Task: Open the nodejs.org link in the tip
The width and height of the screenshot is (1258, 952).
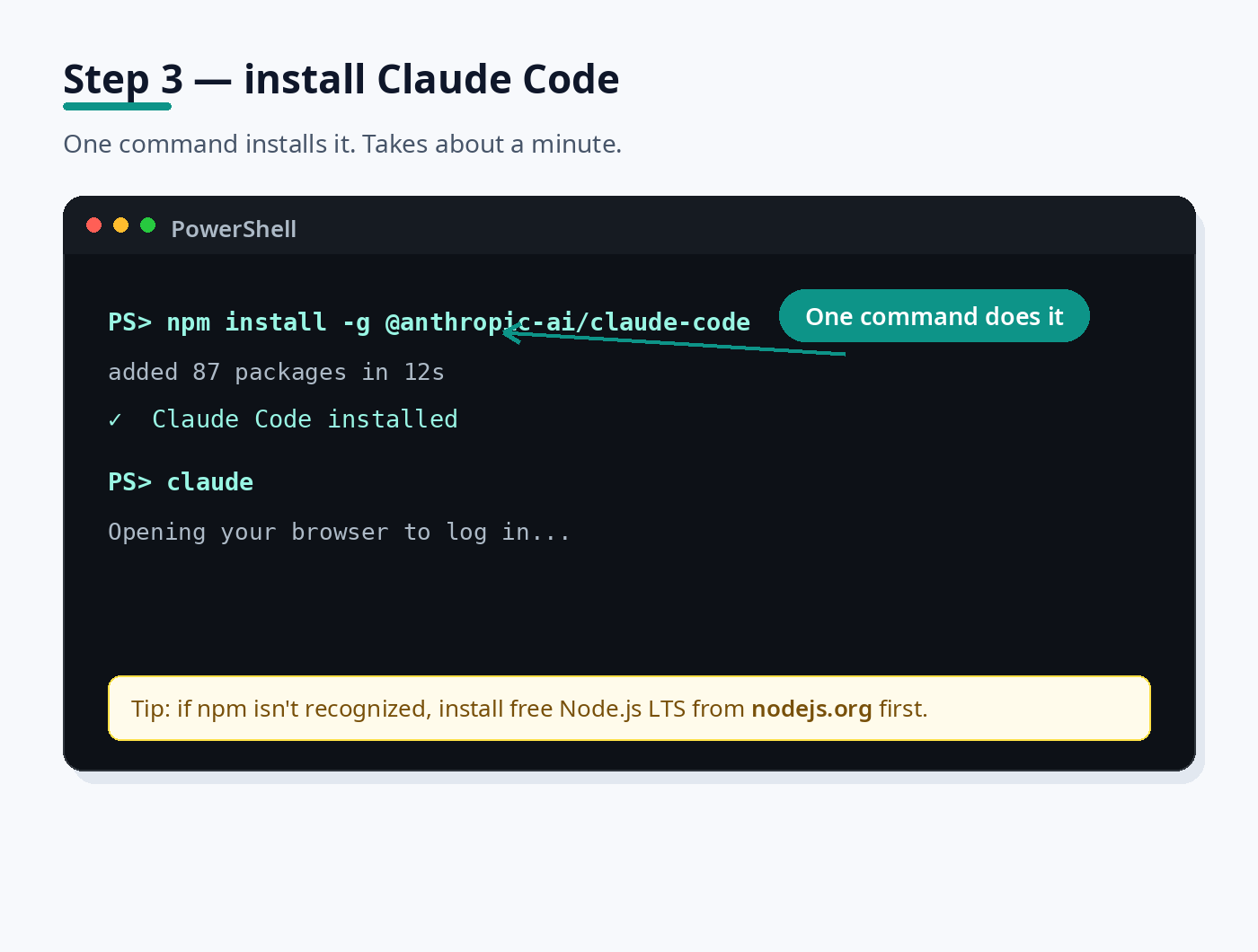Action: [x=811, y=709]
